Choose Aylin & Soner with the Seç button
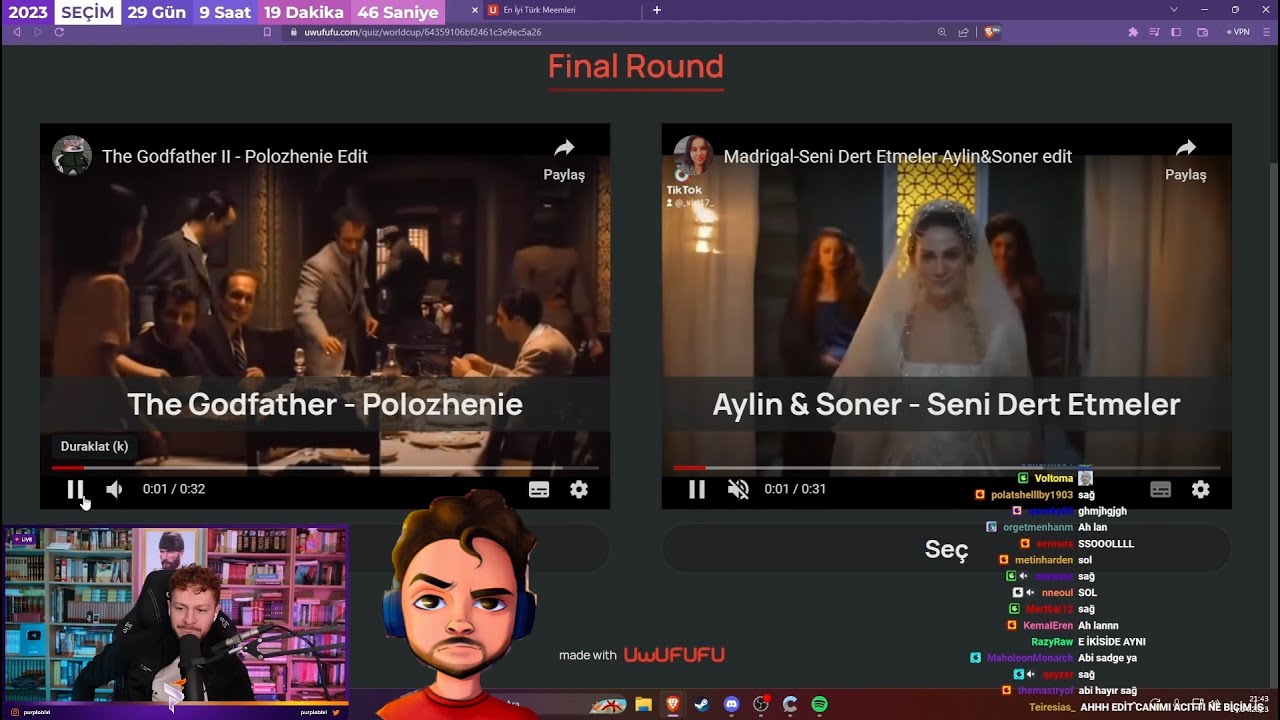1280x720 pixels. [x=946, y=549]
